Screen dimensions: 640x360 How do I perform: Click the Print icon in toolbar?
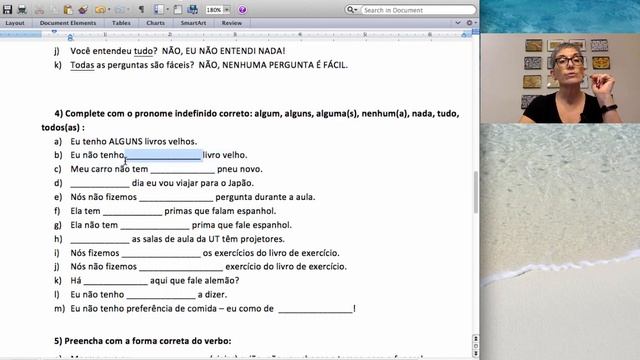(x=22, y=9)
